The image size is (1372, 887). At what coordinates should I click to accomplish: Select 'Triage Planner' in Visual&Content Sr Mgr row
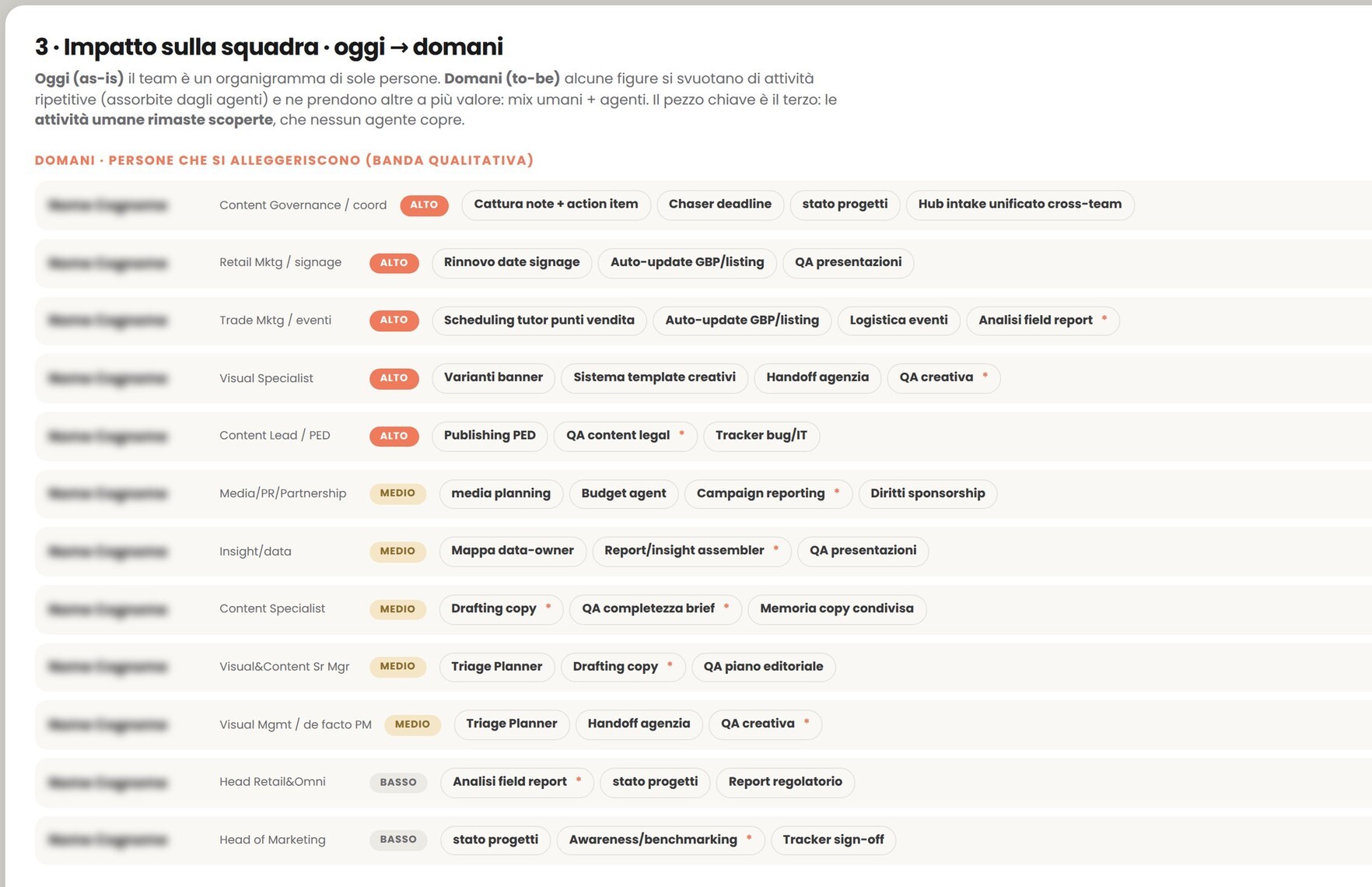(x=497, y=667)
